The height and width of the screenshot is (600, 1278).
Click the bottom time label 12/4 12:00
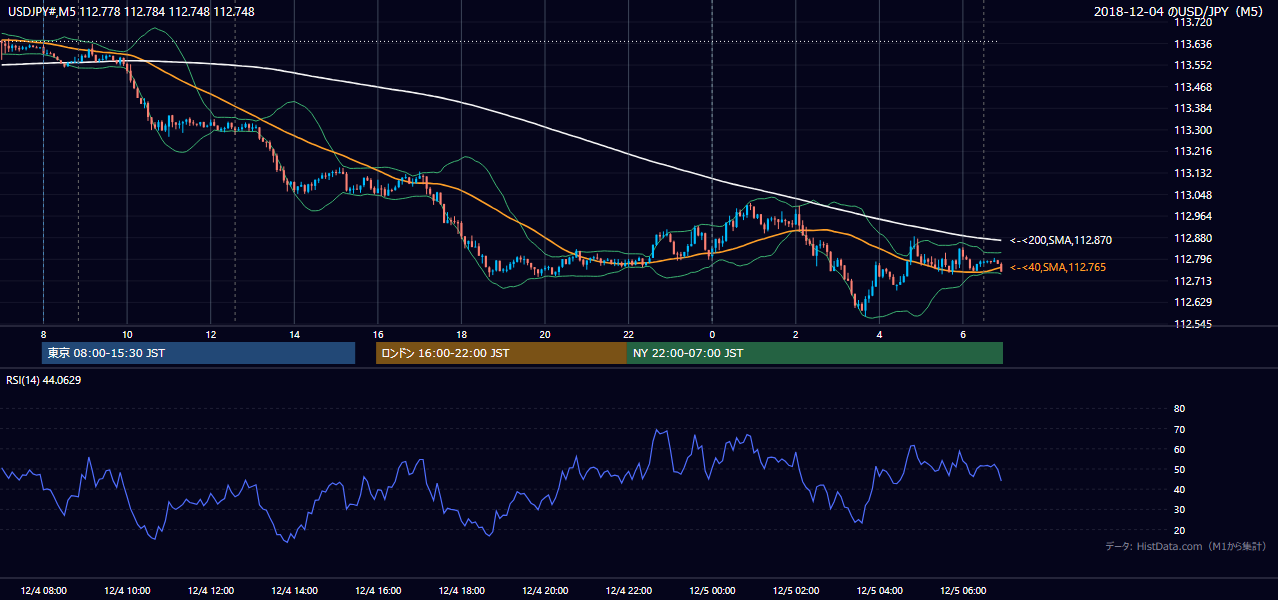[x=210, y=590]
